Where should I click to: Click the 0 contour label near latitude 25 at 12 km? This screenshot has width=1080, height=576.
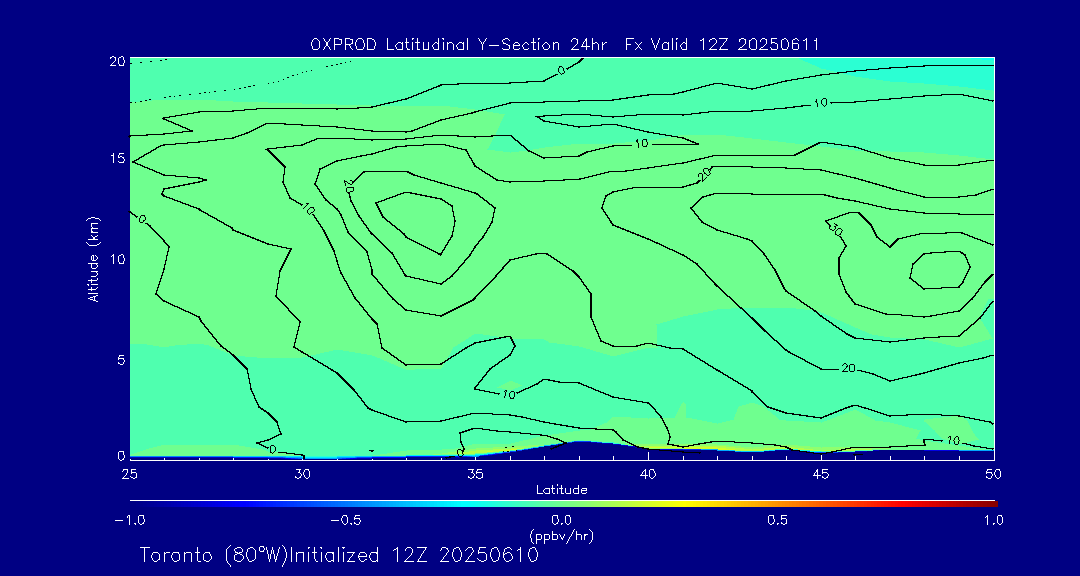(142, 219)
